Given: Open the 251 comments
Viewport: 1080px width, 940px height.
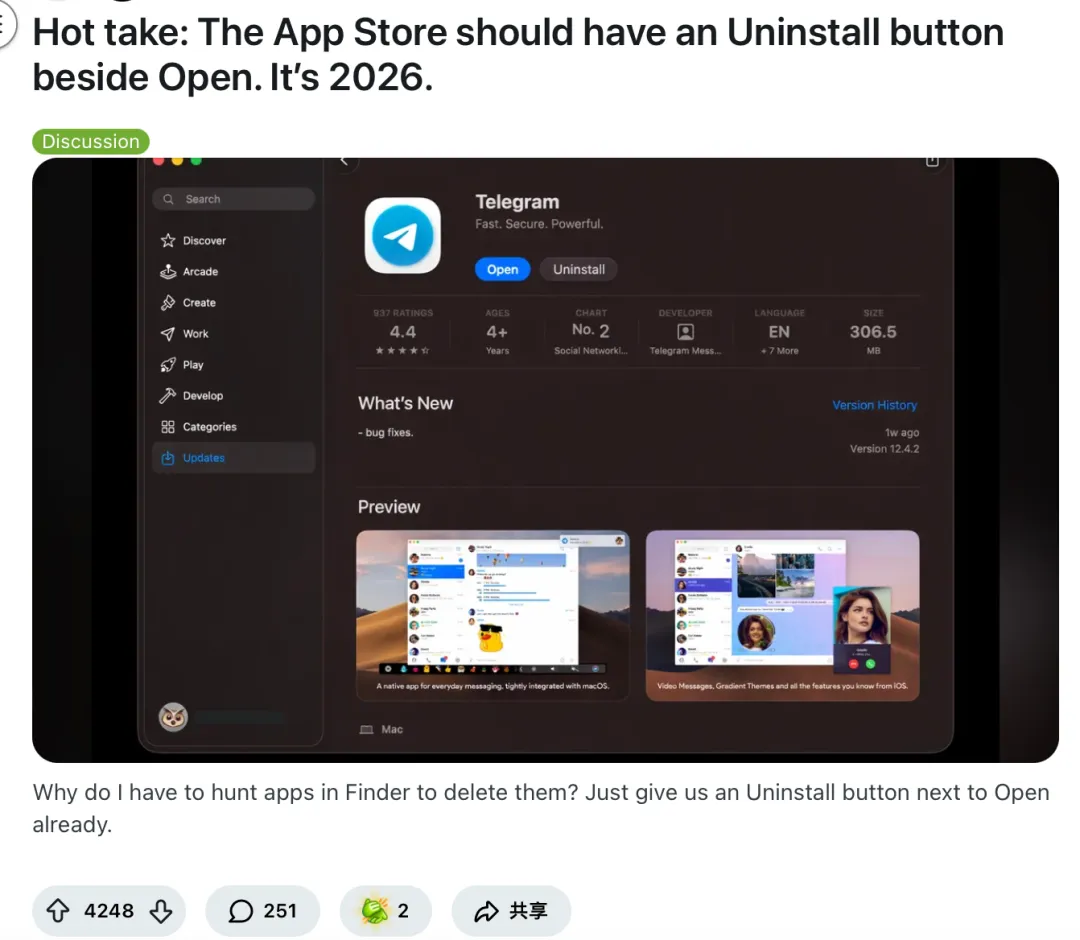Looking at the screenshot, I should coord(262,910).
